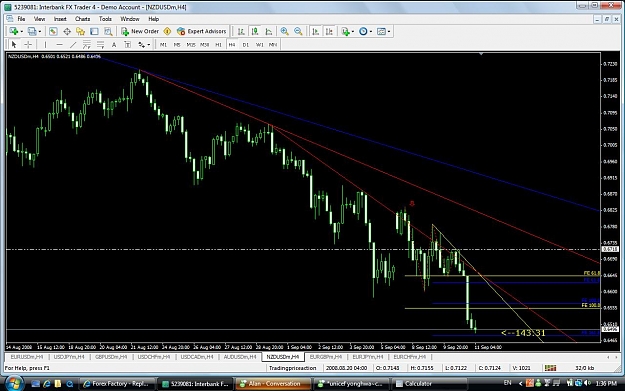Screen dimensions: 625x391
Task: Click the New Chart icon
Action: click(13, 31)
